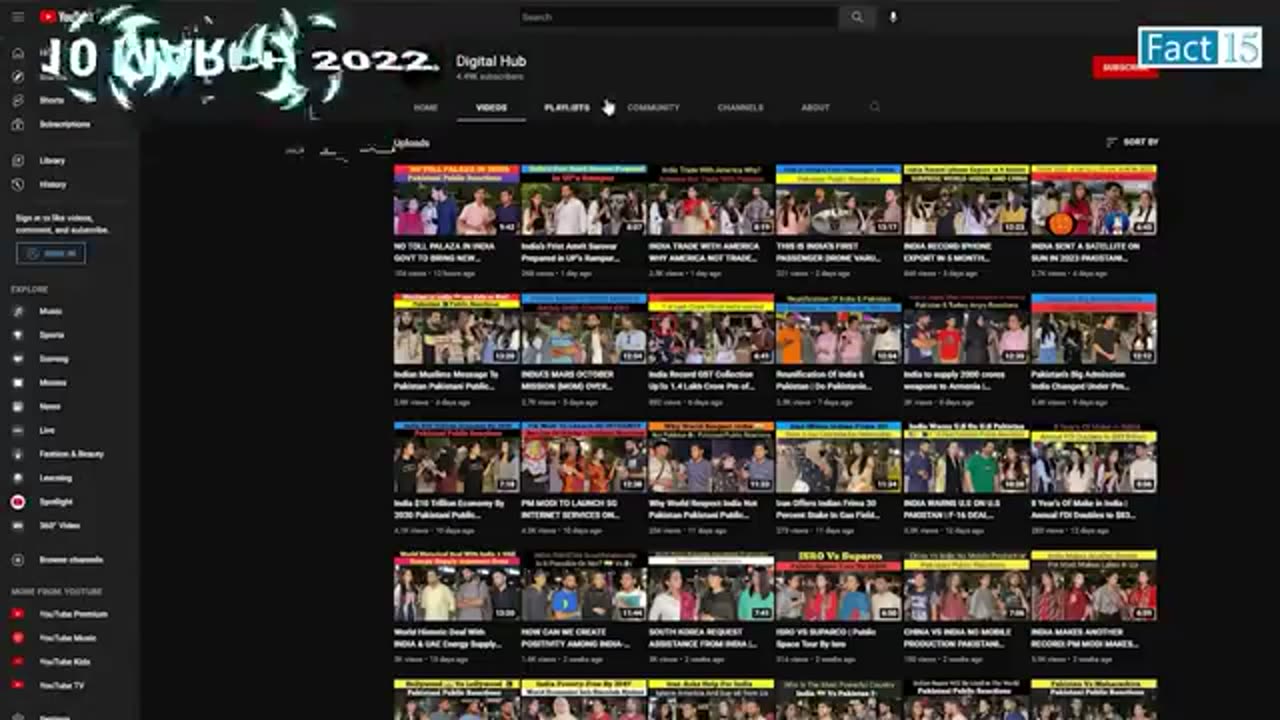Image resolution: width=1280 pixels, height=720 pixels.
Task: Open the About tab
Action: 815,107
